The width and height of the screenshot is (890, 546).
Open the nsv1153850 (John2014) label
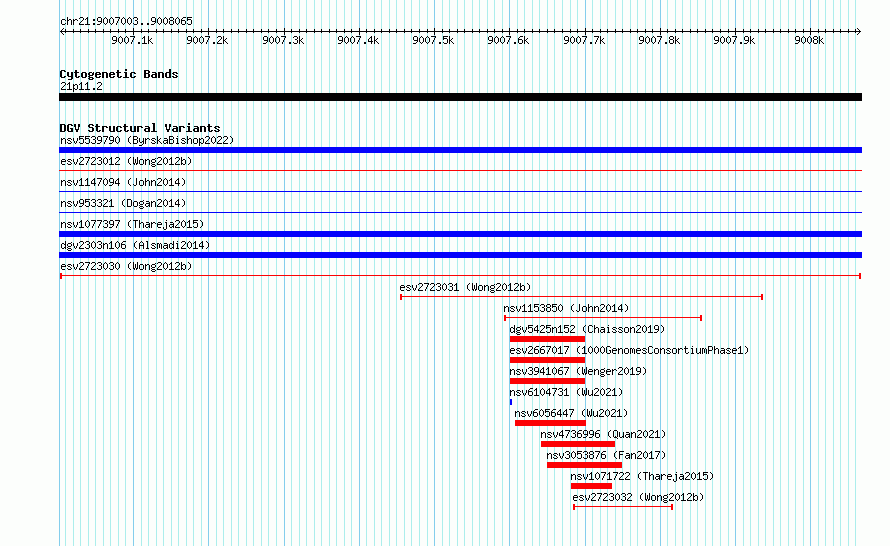coord(566,308)
